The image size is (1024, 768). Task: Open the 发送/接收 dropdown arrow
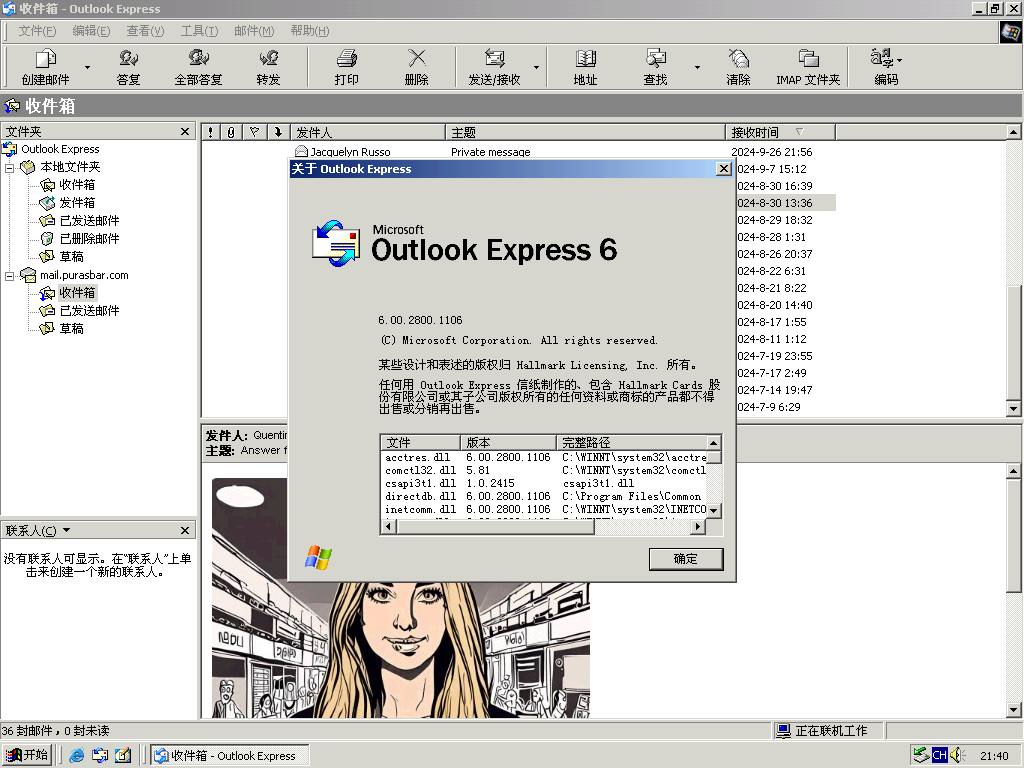click(536, 67)
